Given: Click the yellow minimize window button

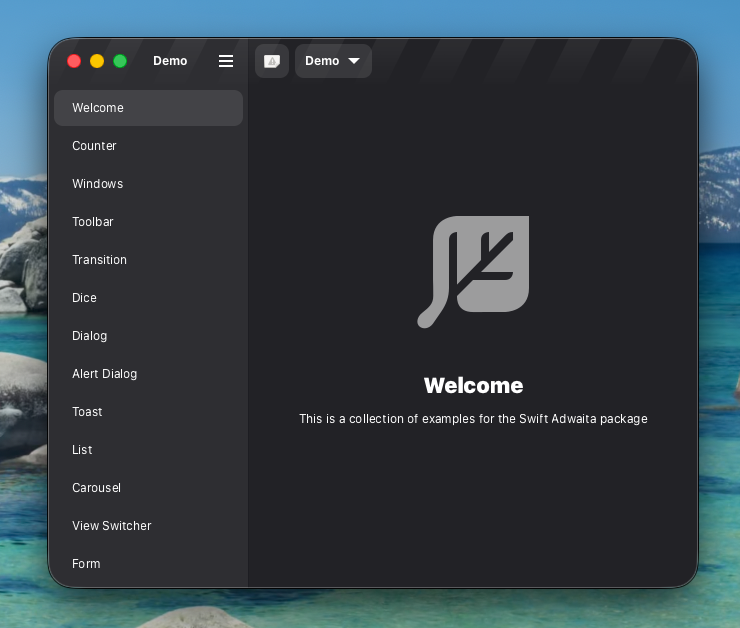Looking at the screenshot, I should (x=97, y=61).
